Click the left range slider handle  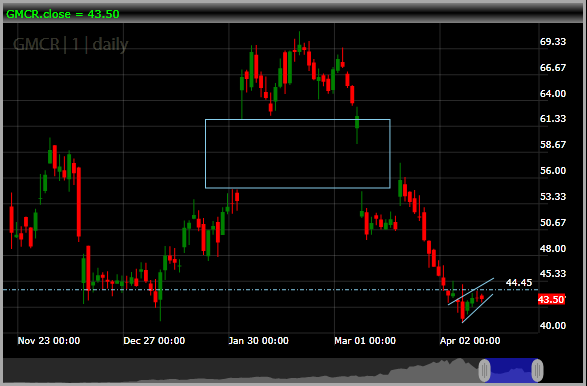click(x=484, y=370)
